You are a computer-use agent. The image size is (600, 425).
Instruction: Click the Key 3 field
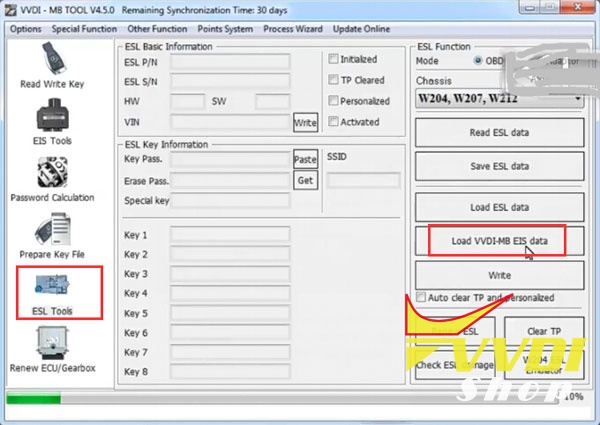[230, 274]
